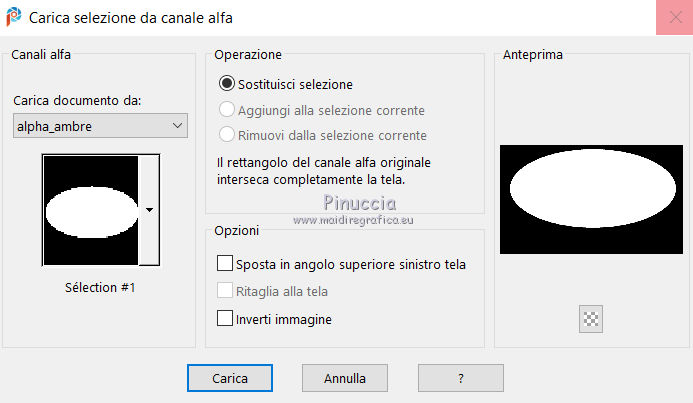This screenshot has height=403, width=693.
Task: Click the Anteprima preview image
Action: (591, 199)
